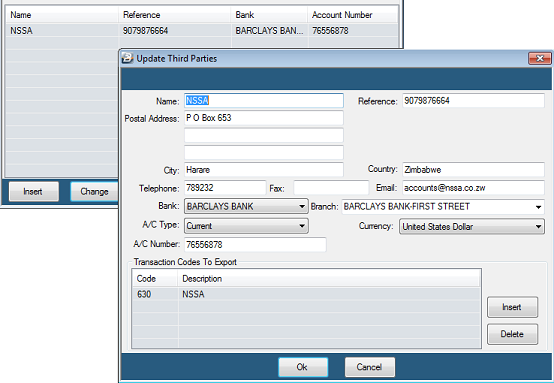Select the NSSA name cell in the background list
554x383 pixels.
(62, 31)
